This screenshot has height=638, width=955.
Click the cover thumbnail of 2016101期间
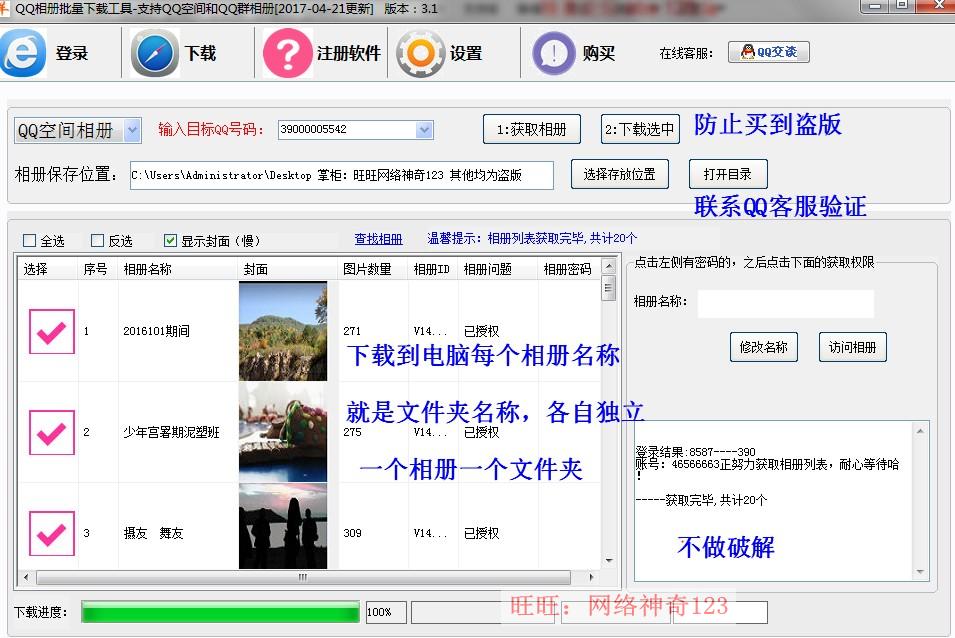pos(283,331)
